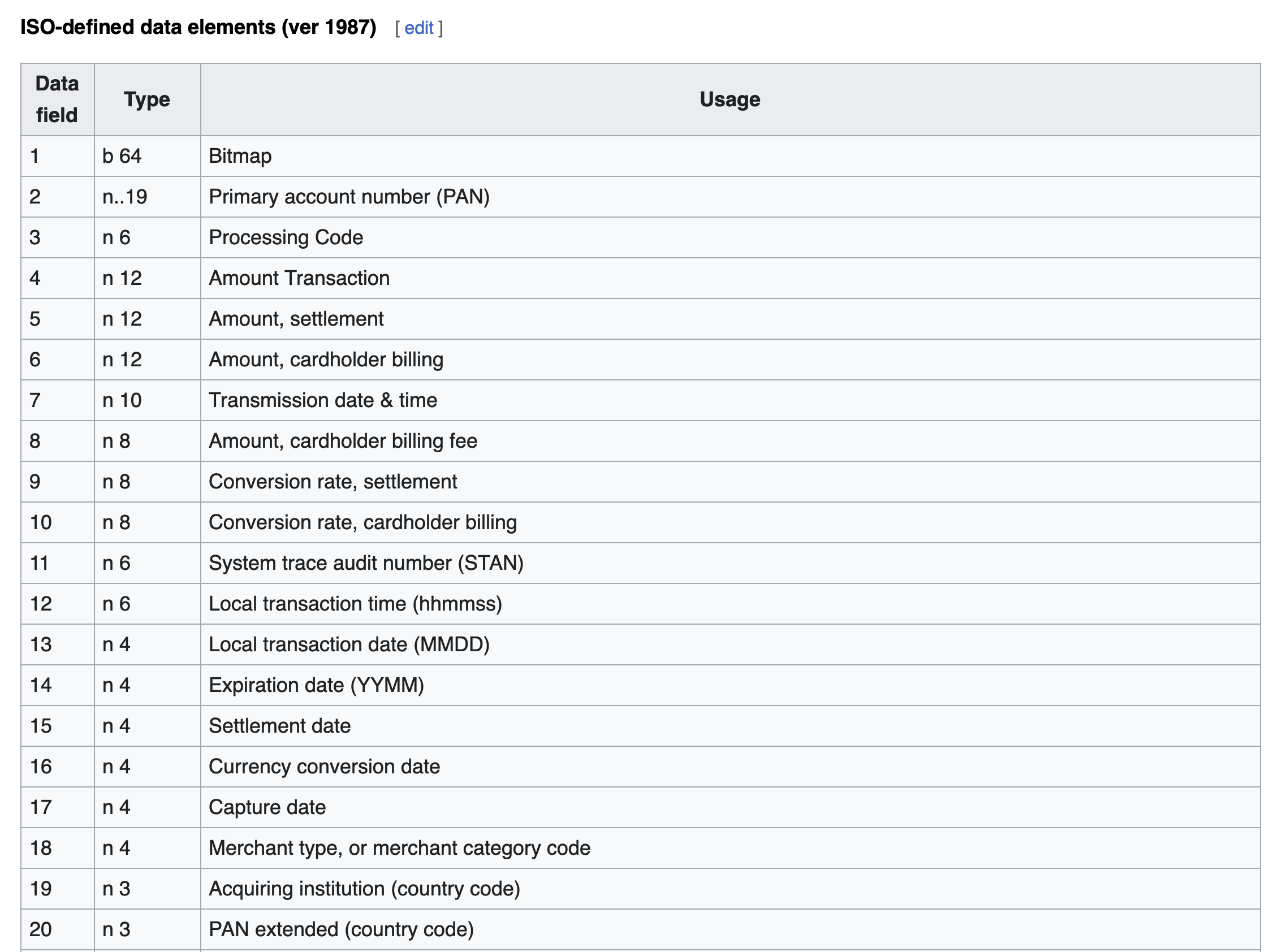Click System trace audit number (STAN) text
Image resolution: width=1278 pixels, height=952 pixels.
pyautogui.click(x=365, y=563)
